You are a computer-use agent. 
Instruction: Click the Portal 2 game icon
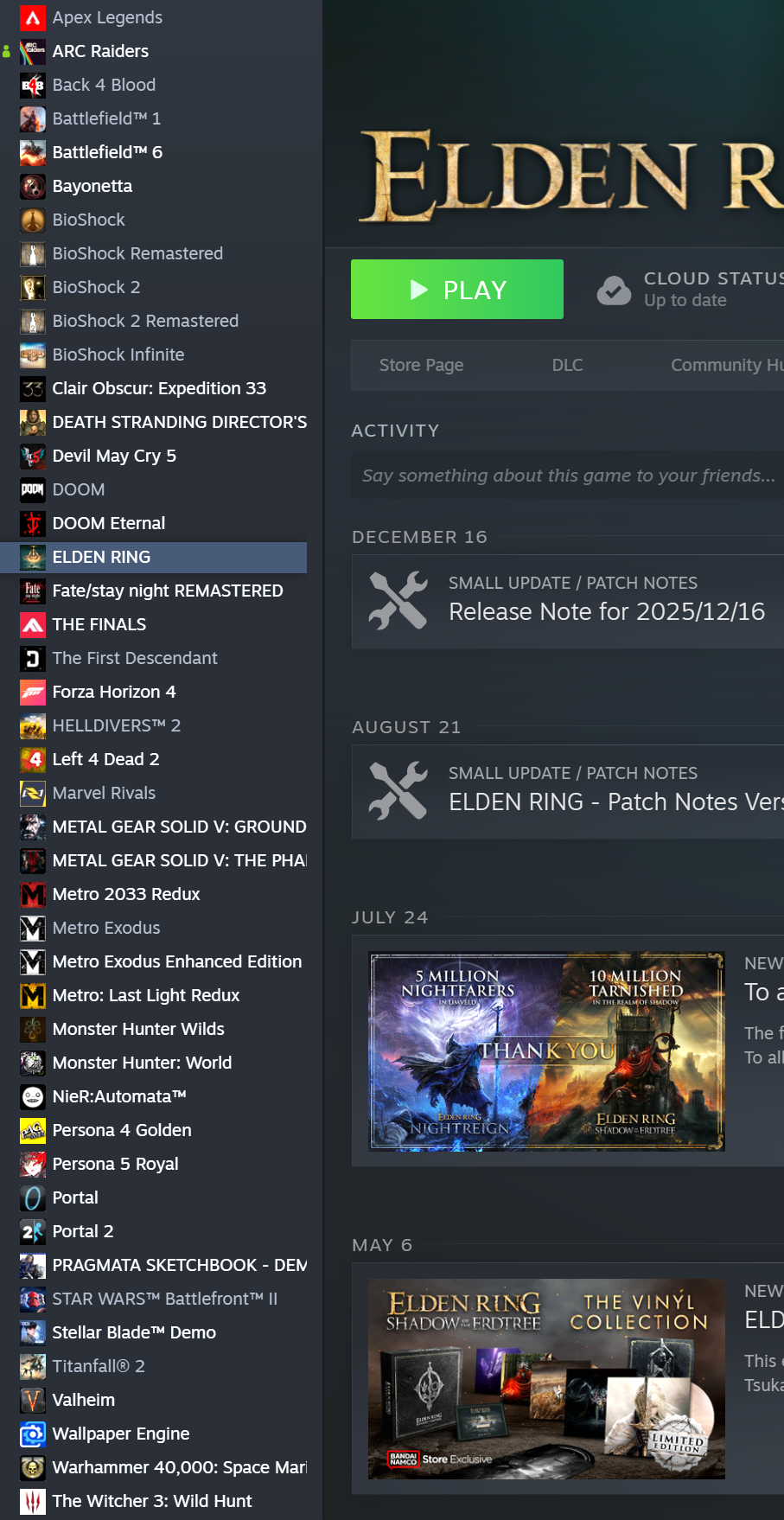[x=33, y=1231]
